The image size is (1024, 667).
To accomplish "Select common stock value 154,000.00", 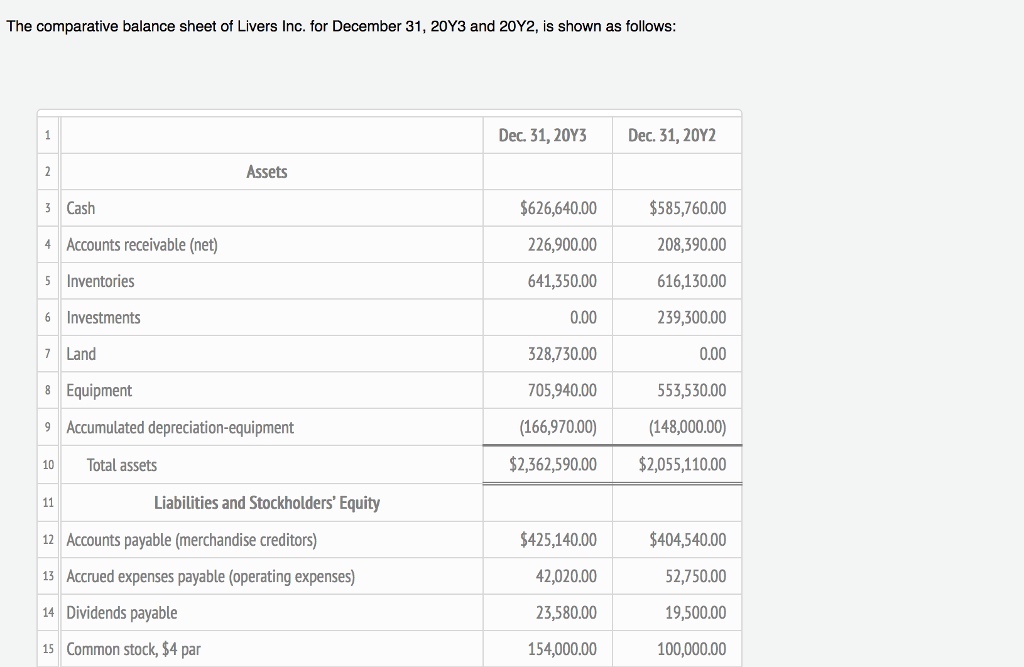I will 562,649.
